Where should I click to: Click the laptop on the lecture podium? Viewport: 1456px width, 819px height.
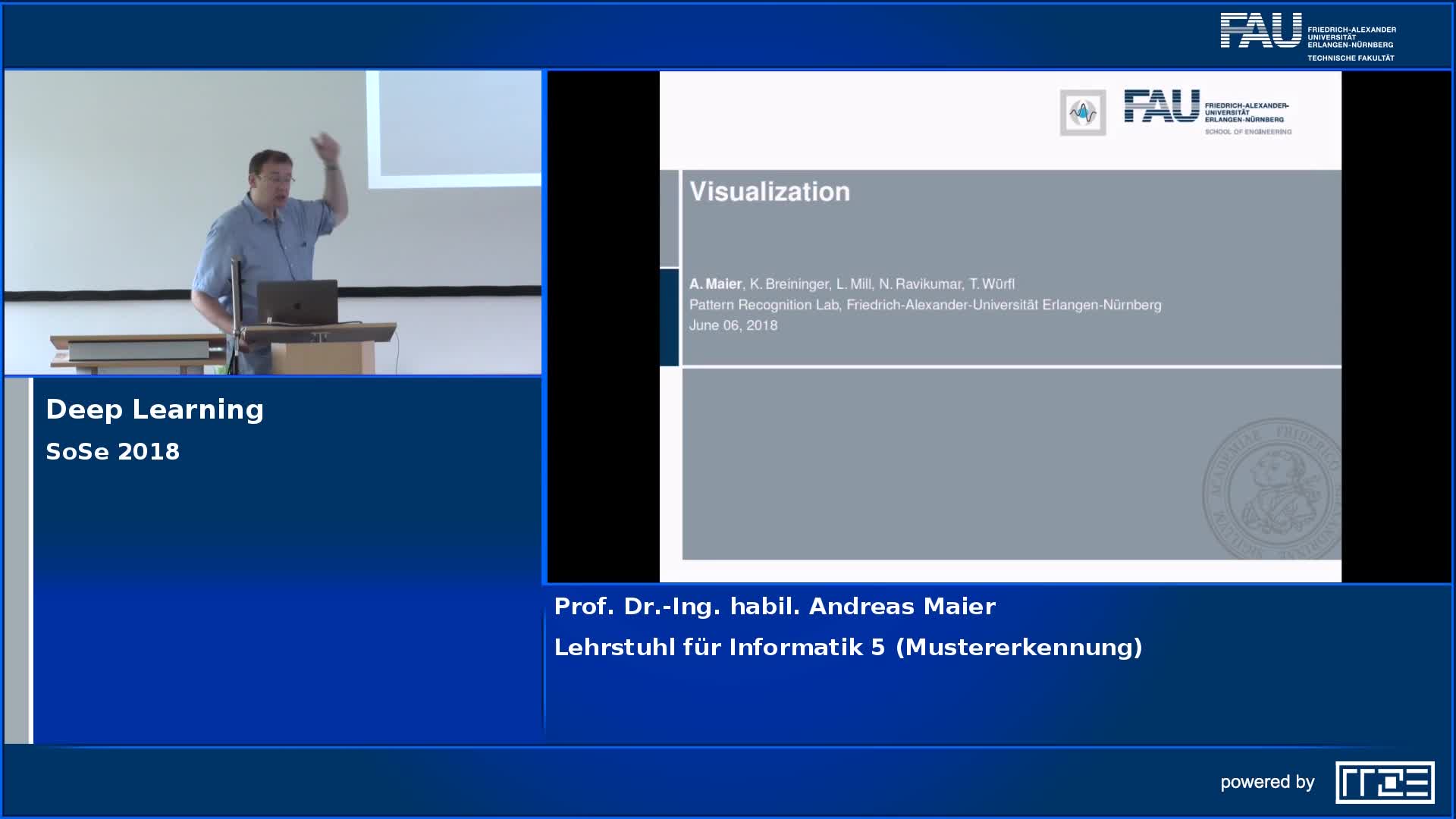coord(297,302)
